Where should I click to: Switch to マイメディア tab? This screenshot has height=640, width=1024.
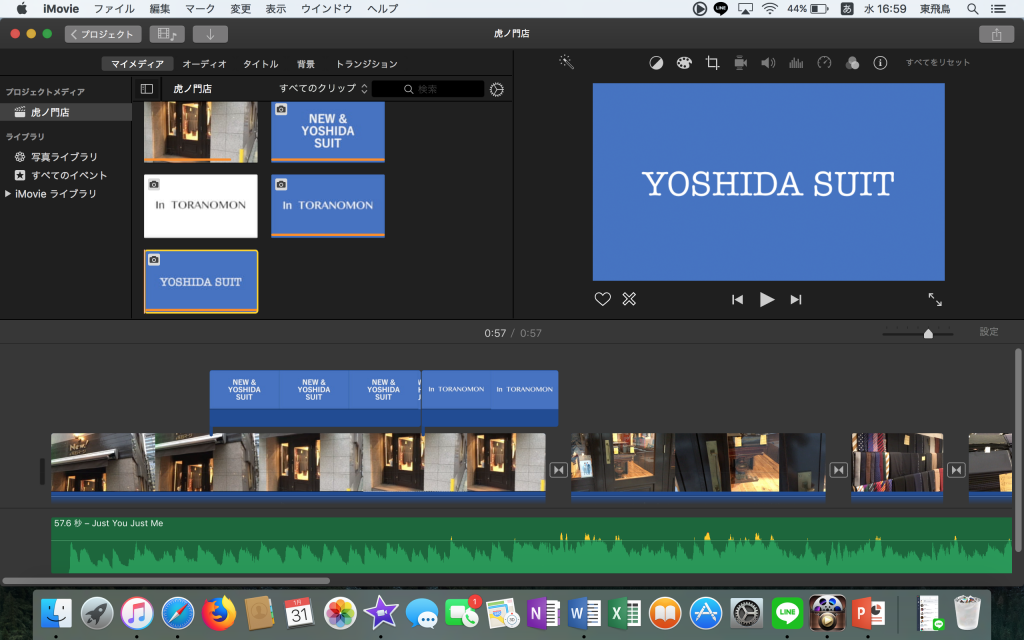coord(137,64)
